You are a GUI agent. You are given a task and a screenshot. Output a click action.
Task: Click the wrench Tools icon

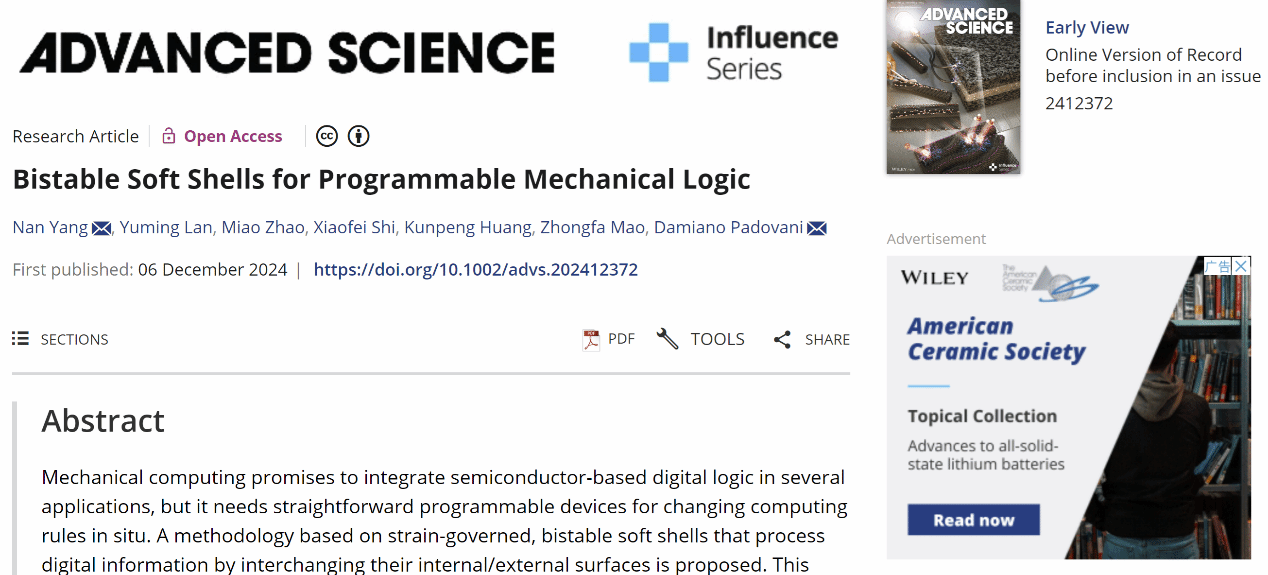click(x=667, y=339)
